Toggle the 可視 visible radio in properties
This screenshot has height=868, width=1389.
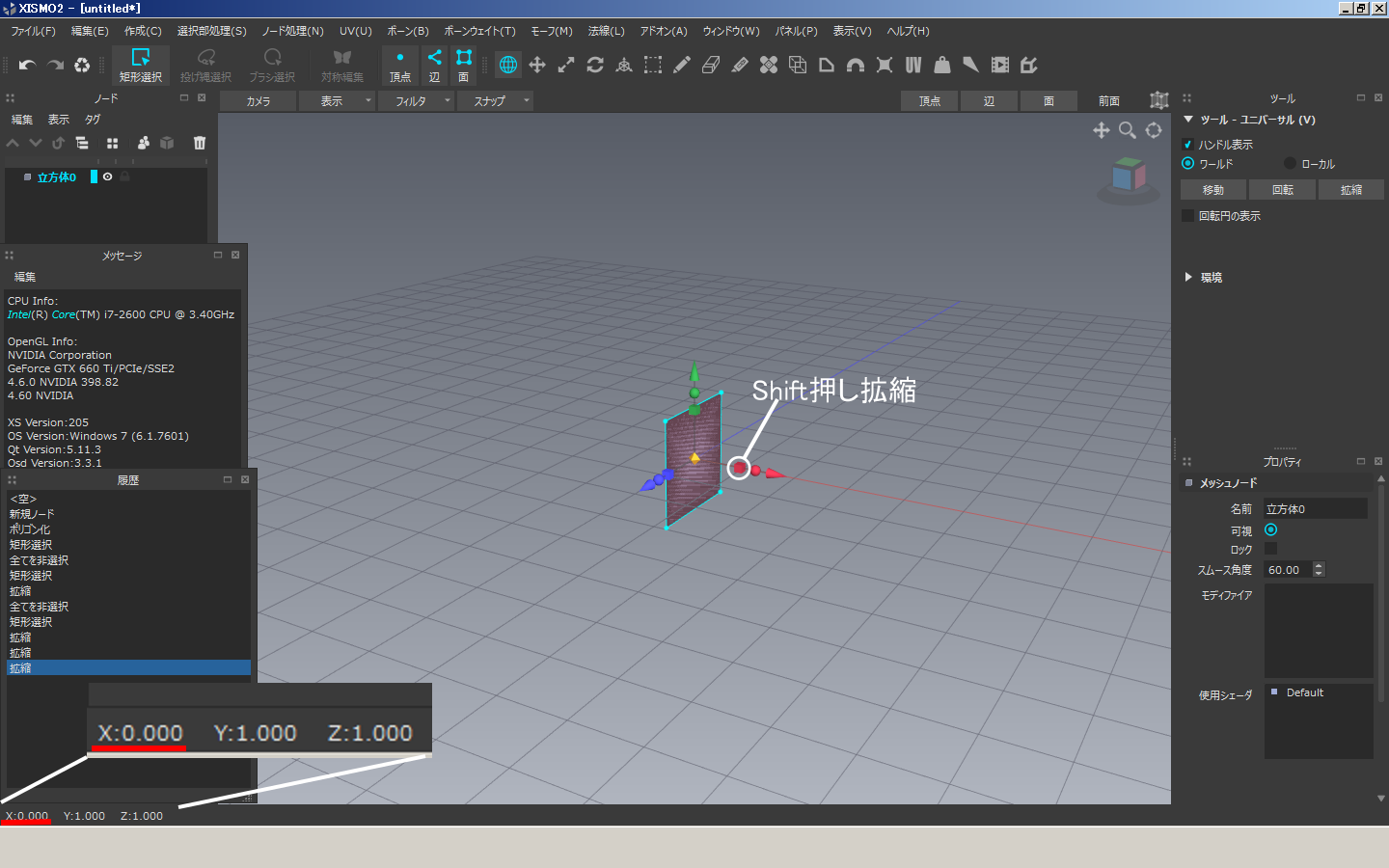(x=1270, y=529)
